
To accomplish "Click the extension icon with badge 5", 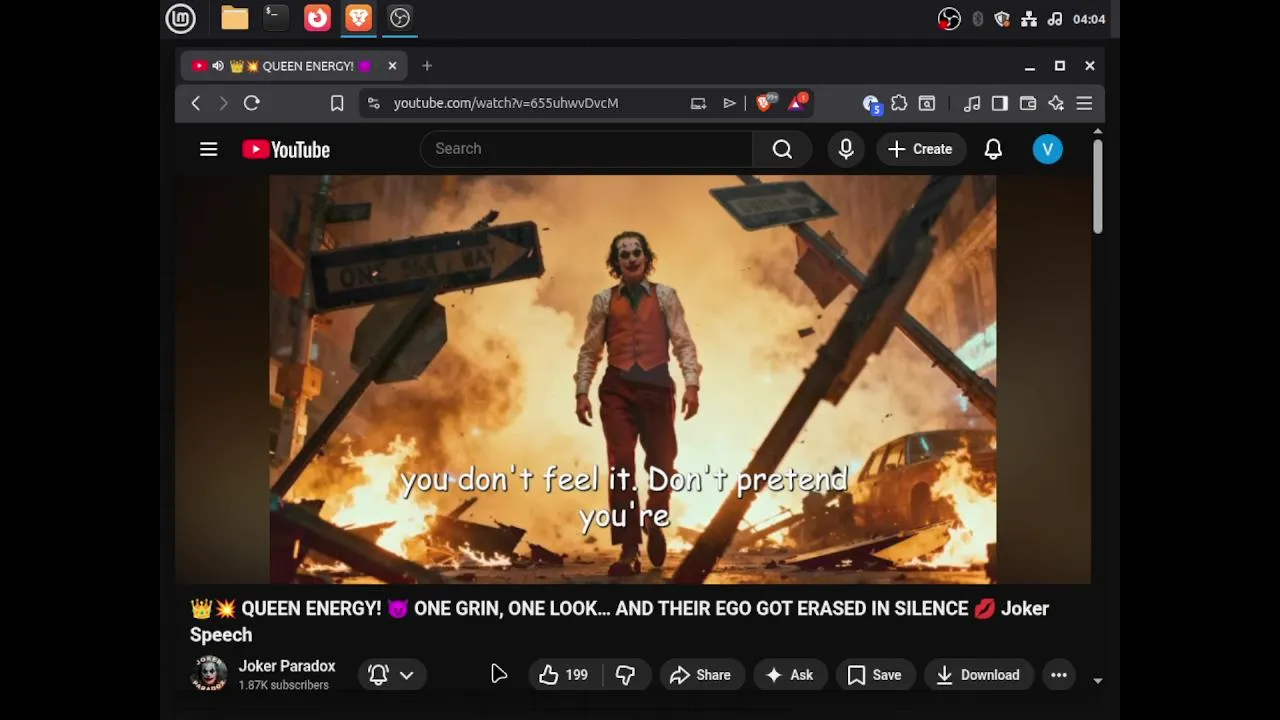I will pos(871,104).
